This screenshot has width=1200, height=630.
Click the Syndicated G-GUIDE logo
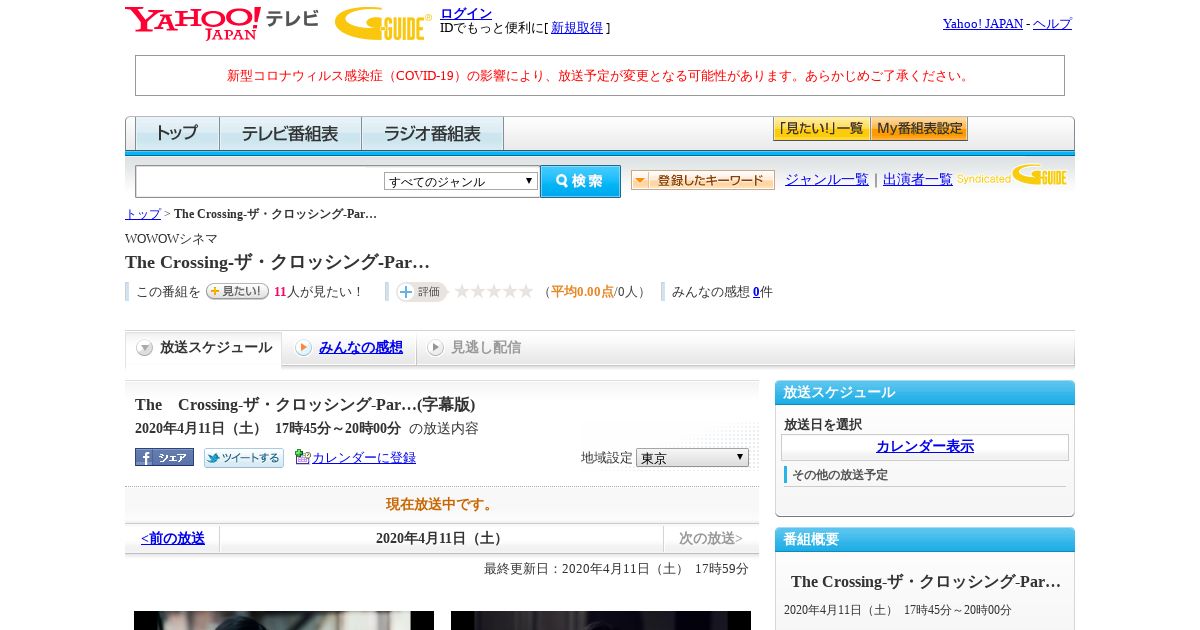tap(1012, 176)
